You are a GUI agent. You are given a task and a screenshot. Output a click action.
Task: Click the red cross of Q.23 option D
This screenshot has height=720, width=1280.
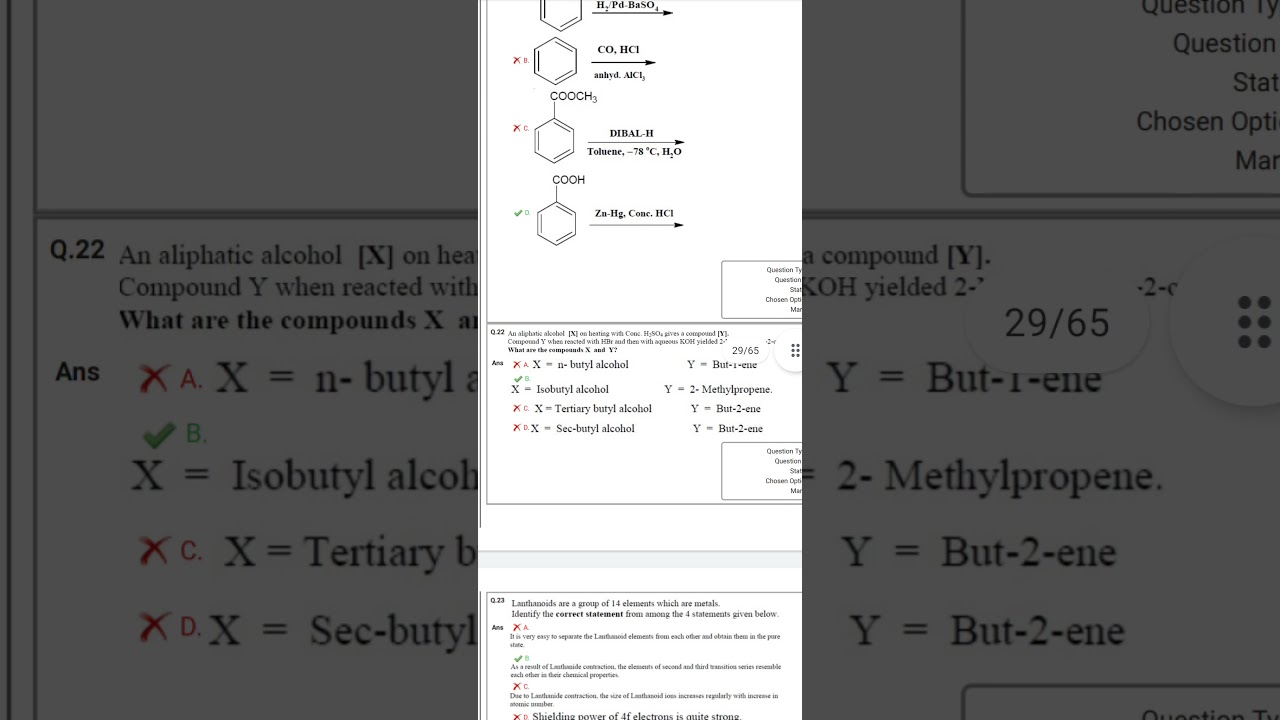pyautogui.click(x=517, y=716)
